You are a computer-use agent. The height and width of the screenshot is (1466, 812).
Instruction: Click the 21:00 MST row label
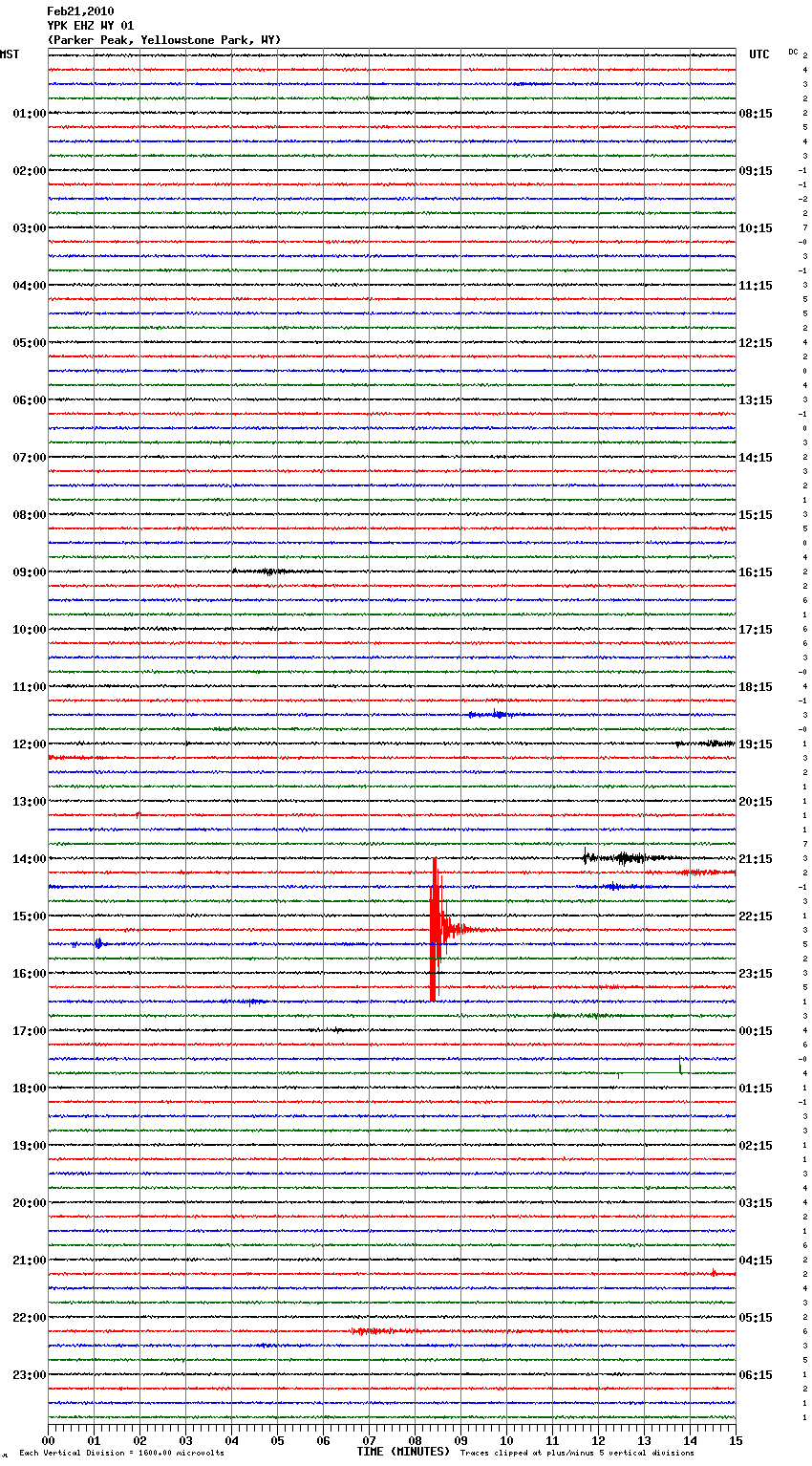(x=29, y=1261)
